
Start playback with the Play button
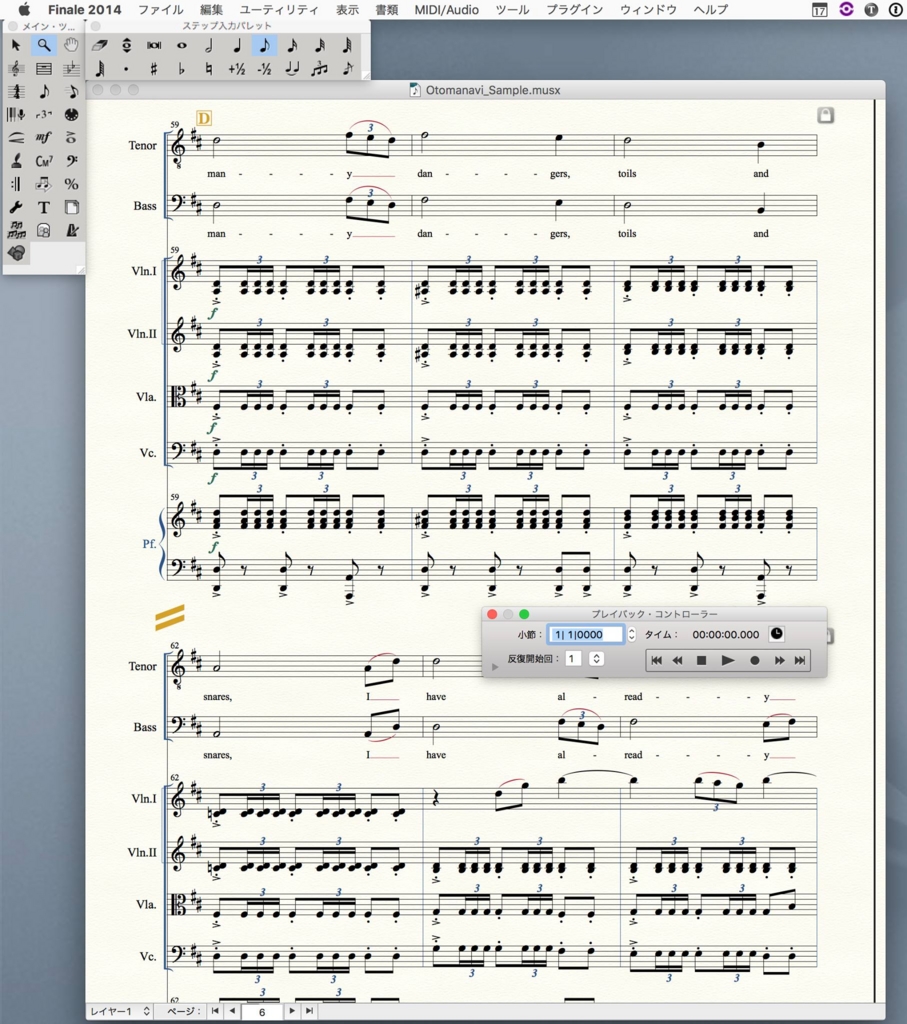pyautogui.click(x=727, y=660)
